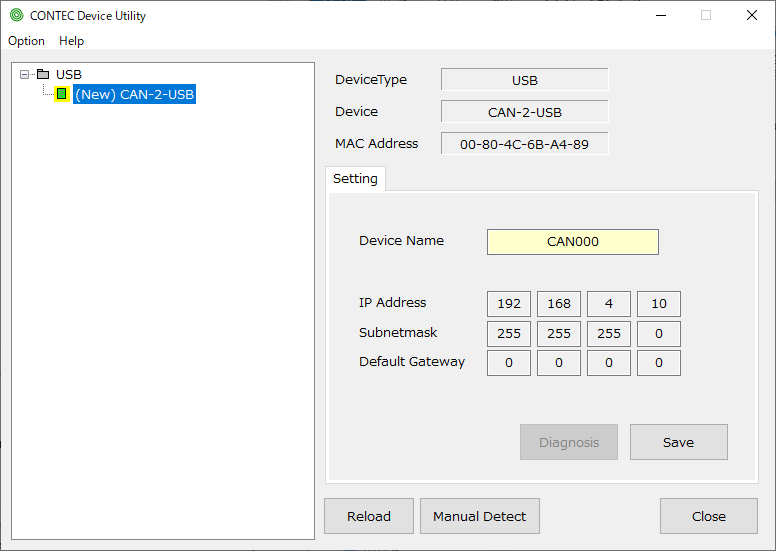
Task: Open the Option menu
Action: (x=26, y=41)
